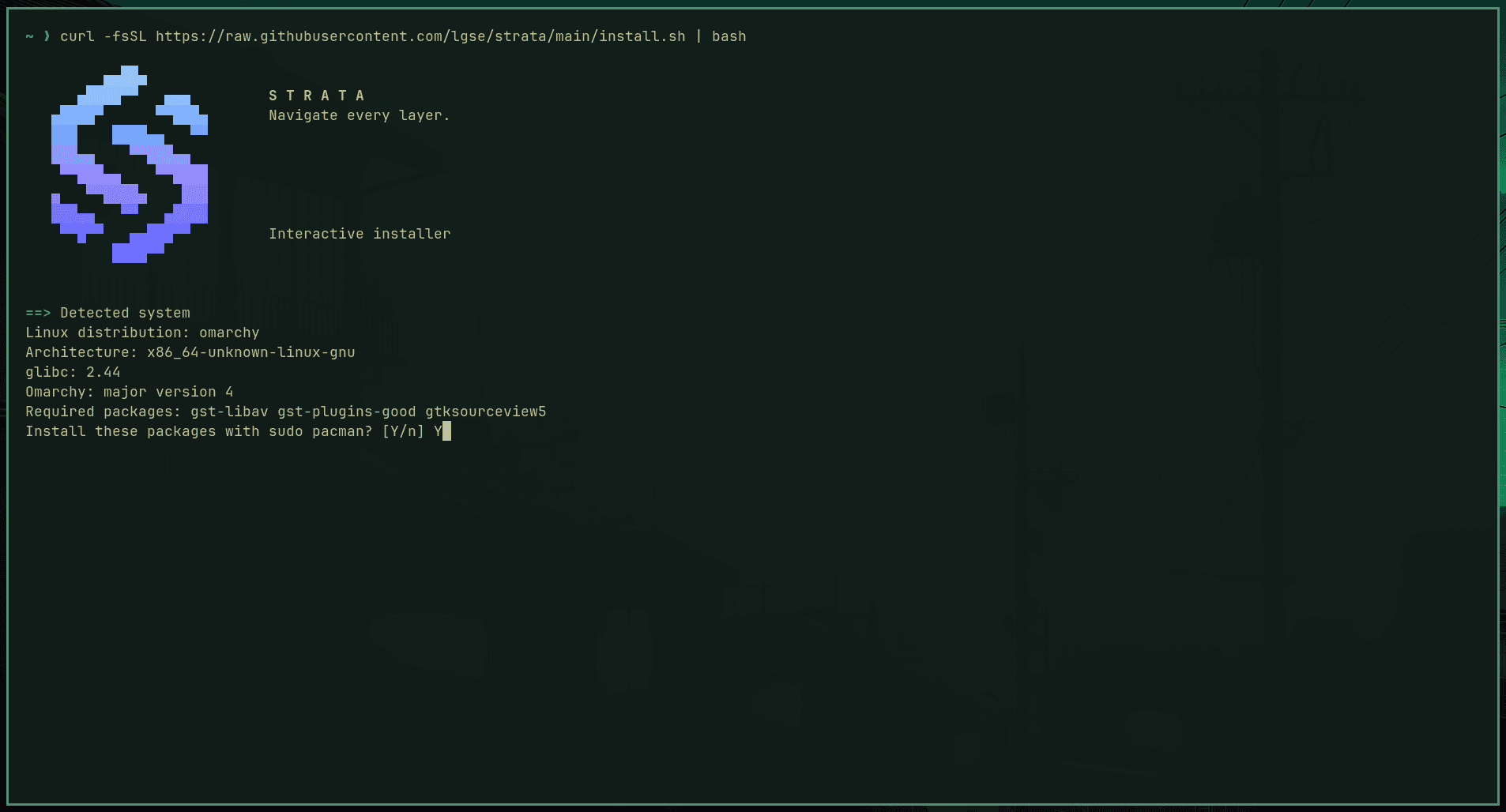
Task: Click the 'Architecture: x86_64-unknown-linux-gnu' line
Action: pyautogui.click(x=190, y=352)
